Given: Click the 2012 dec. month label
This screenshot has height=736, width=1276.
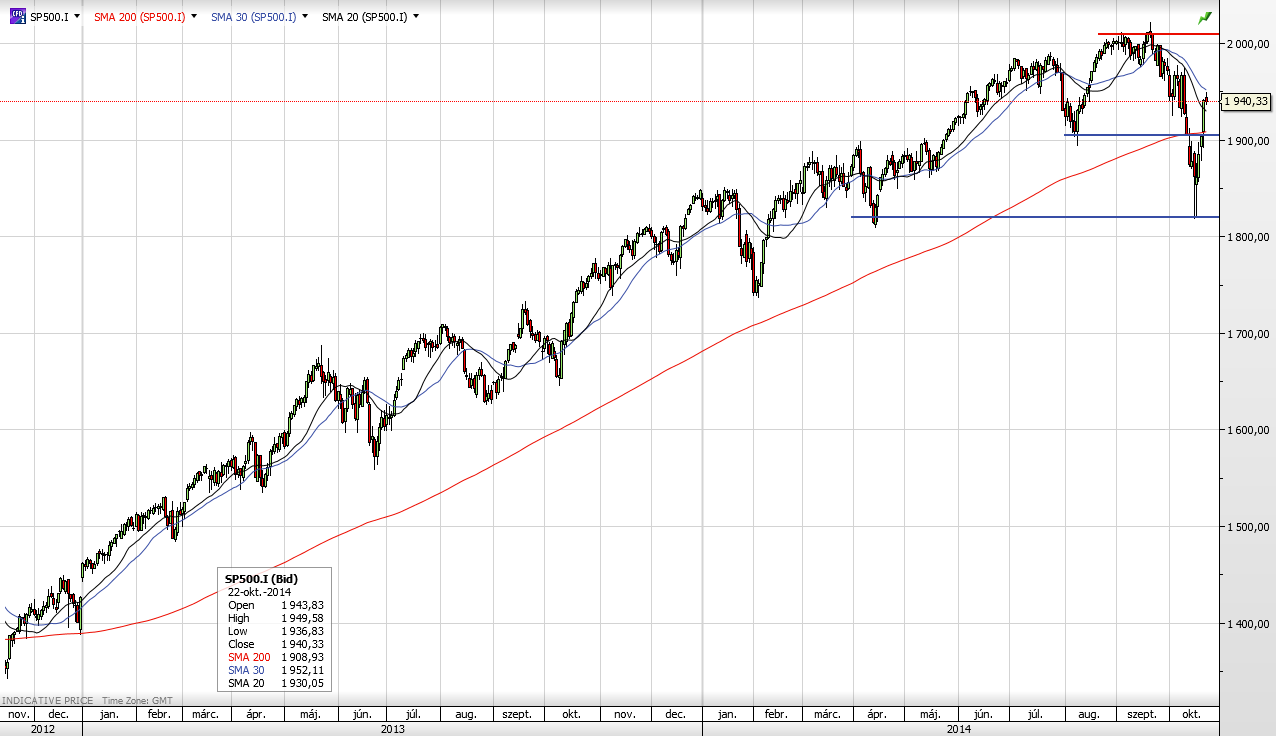Looking at the screenshot, I should (57, 715).
